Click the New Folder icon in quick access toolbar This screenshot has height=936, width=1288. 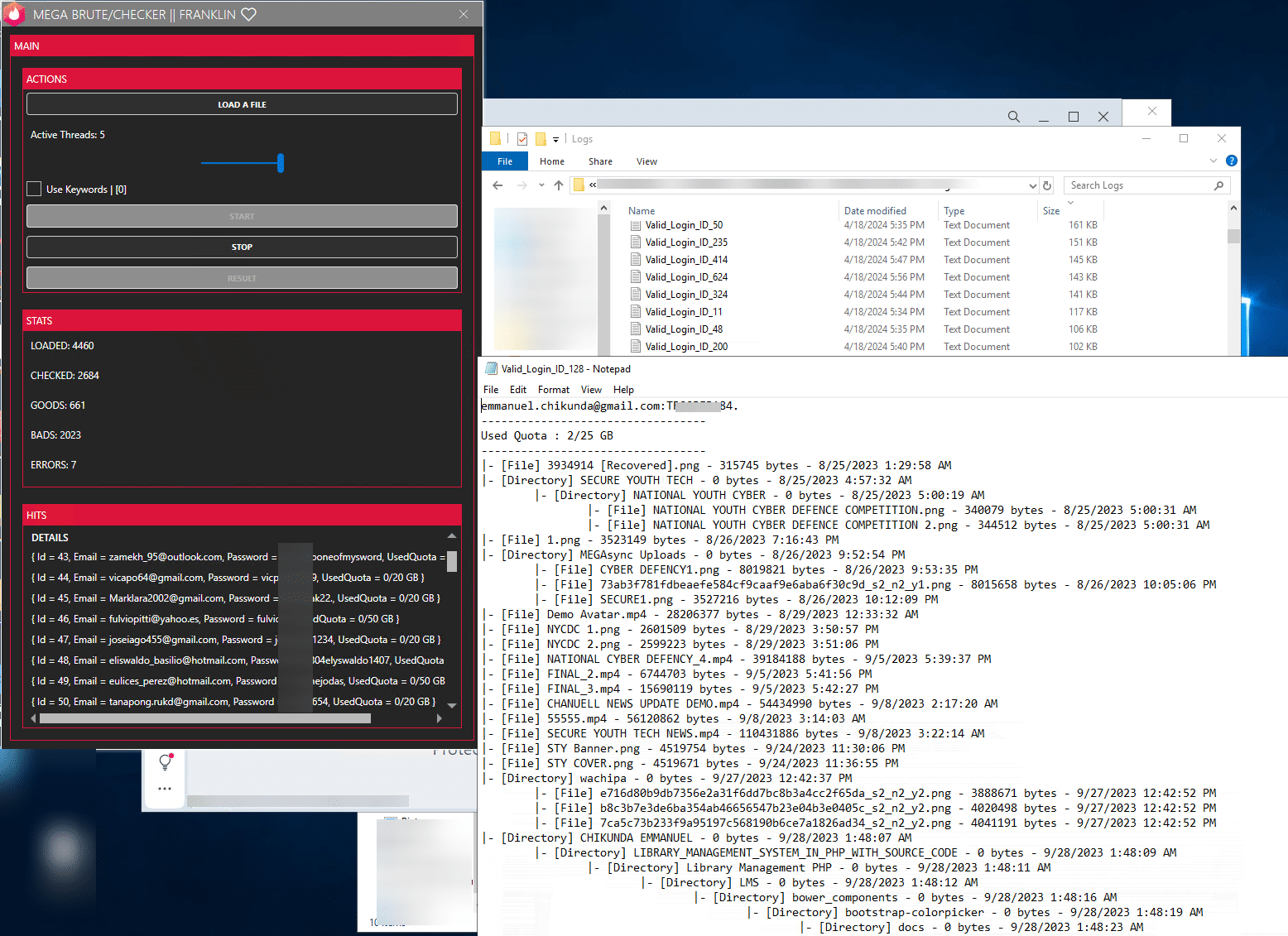click(541, 139)
